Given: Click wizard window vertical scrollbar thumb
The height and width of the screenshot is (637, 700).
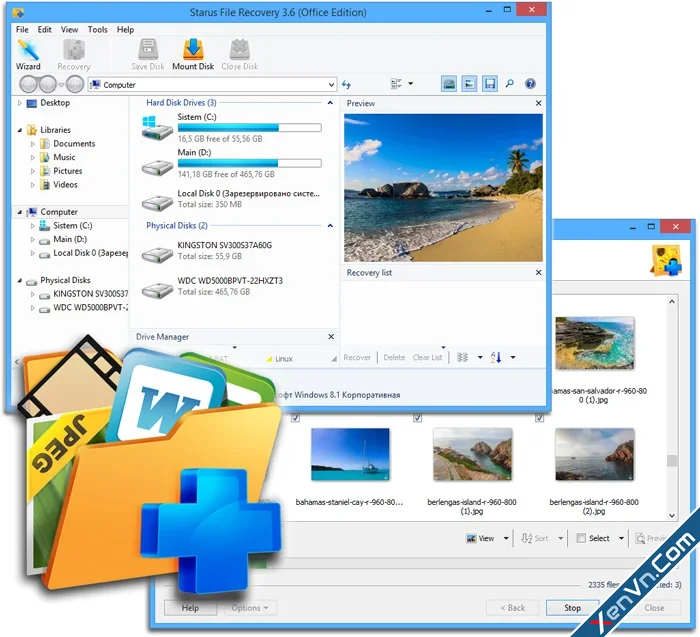Looking at the screenshot, I should (672, 460).
